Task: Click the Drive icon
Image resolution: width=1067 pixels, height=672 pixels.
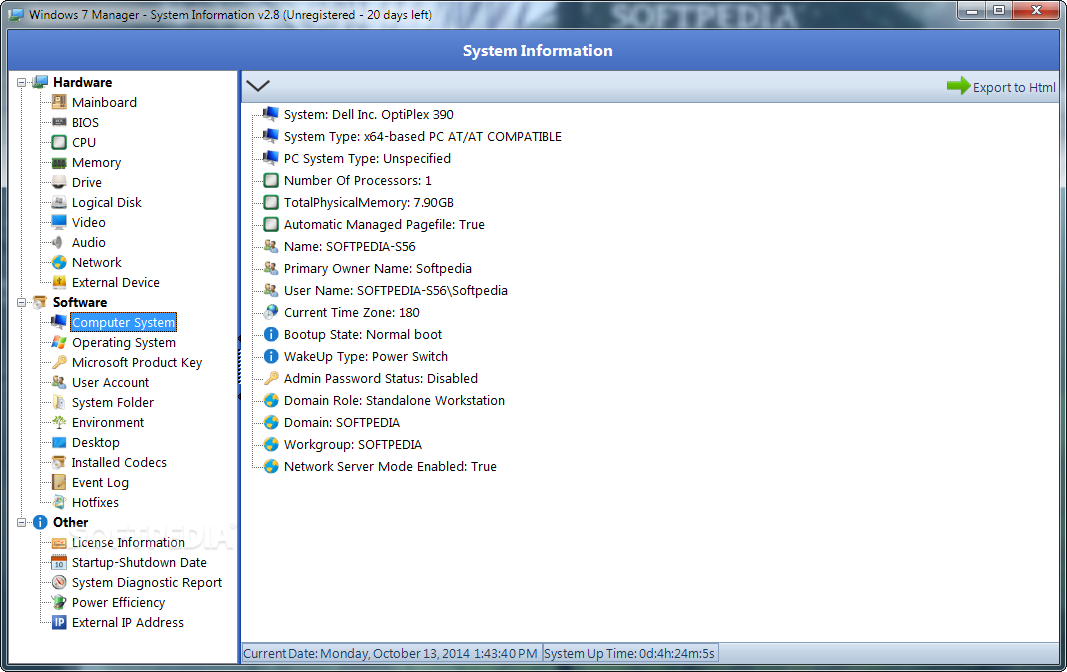Action: coord(59,182)
